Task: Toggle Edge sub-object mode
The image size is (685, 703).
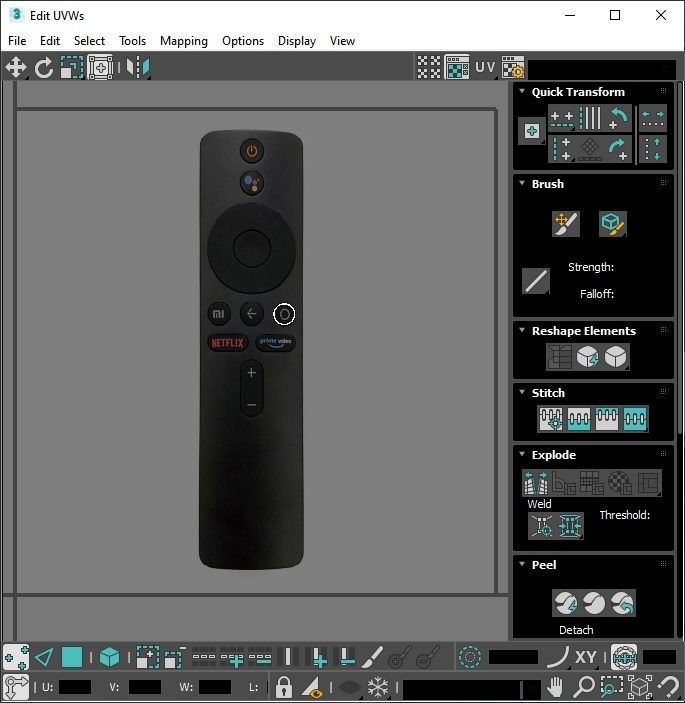Action: [44, 657]
